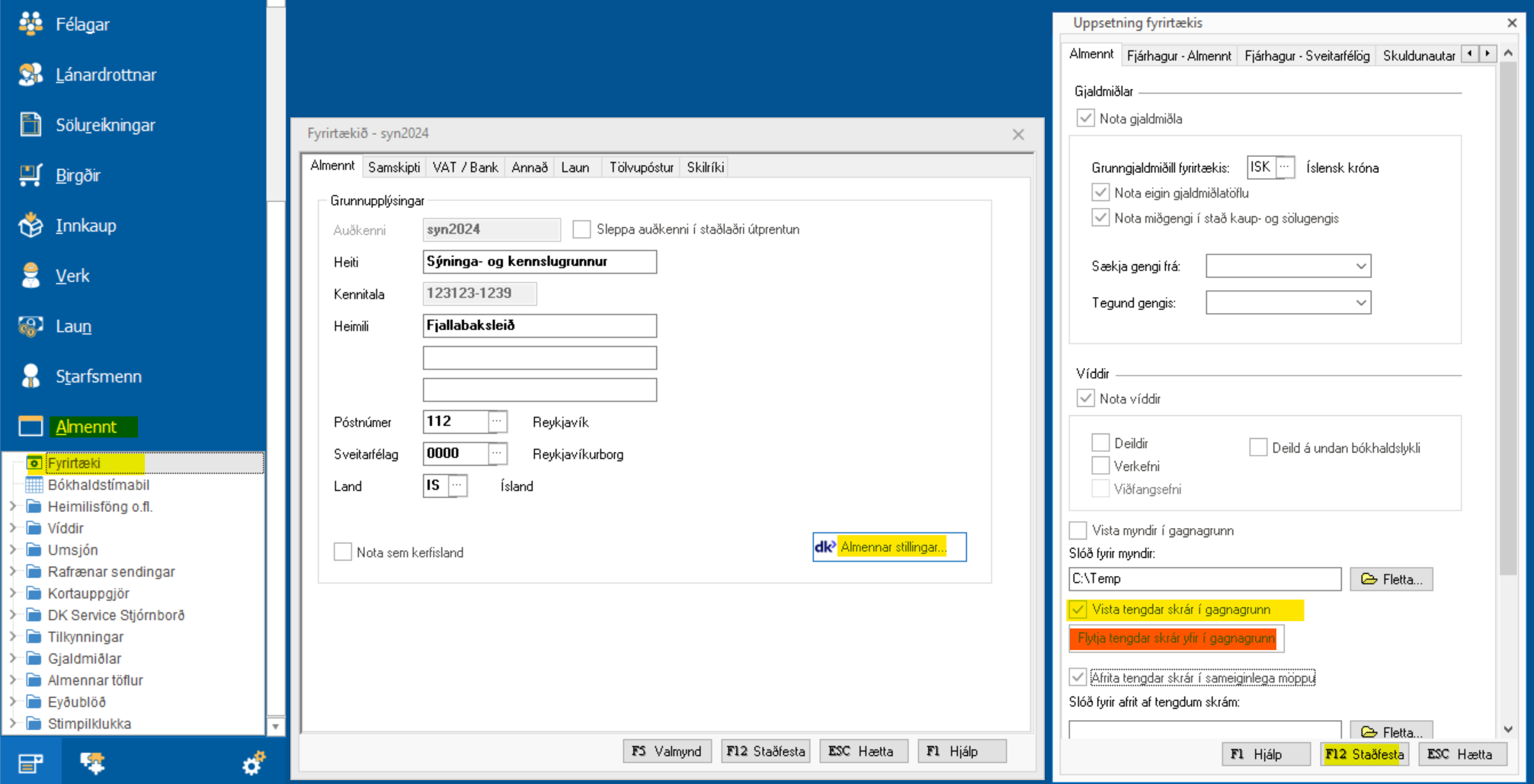Click the Bókhaldstímabil calendar icon

(34, 485)
